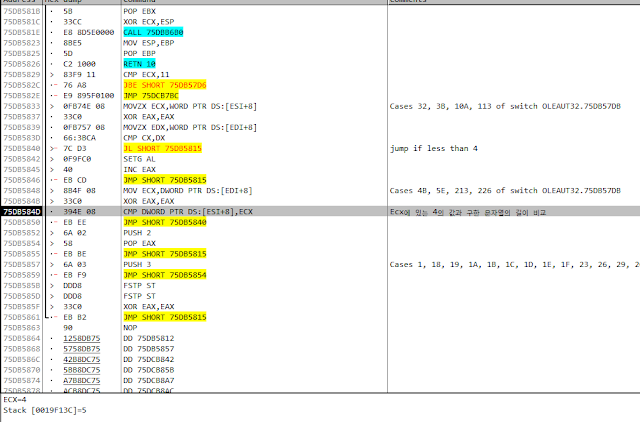This screenshot has height=422, width=640.
Task: Click the NOP instruction
Action: (x=130, y=328)
